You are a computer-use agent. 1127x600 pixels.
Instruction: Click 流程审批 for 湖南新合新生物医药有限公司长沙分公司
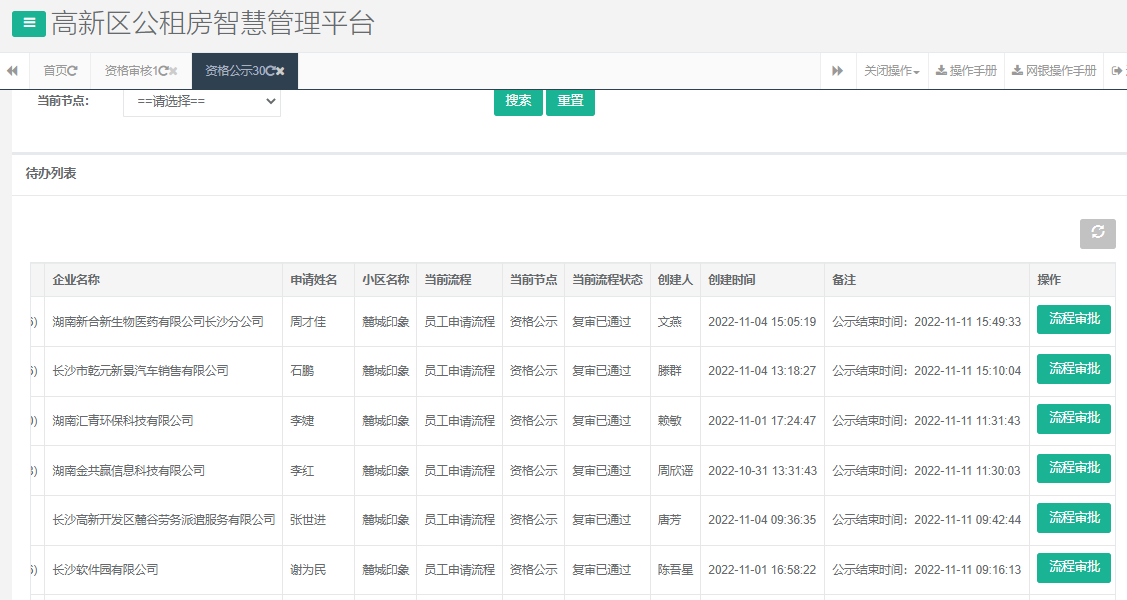(x=1073, y=320)
